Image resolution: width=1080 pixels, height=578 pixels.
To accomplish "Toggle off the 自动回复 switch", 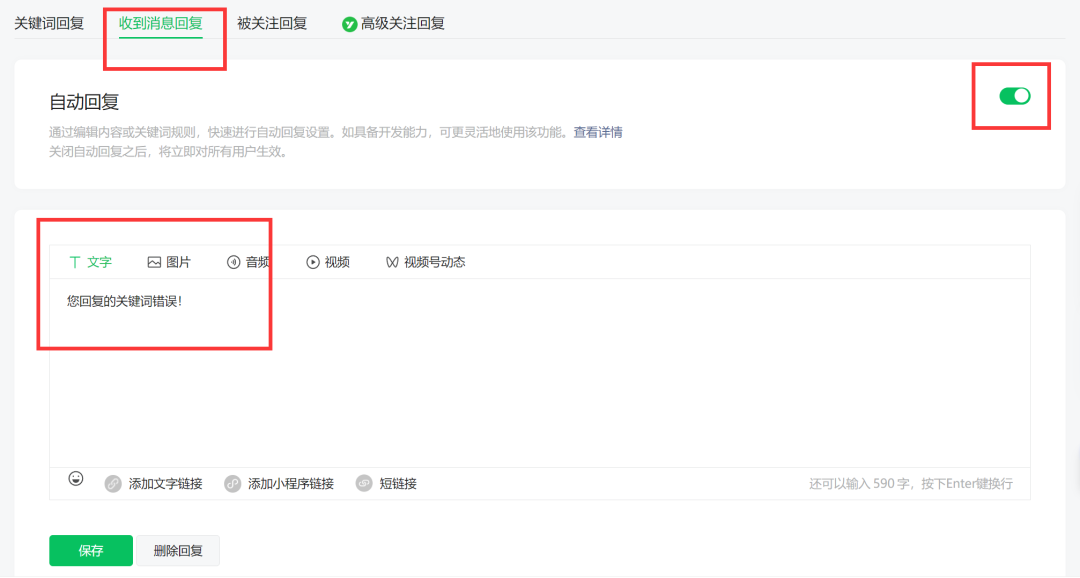I will [1013, 96].
